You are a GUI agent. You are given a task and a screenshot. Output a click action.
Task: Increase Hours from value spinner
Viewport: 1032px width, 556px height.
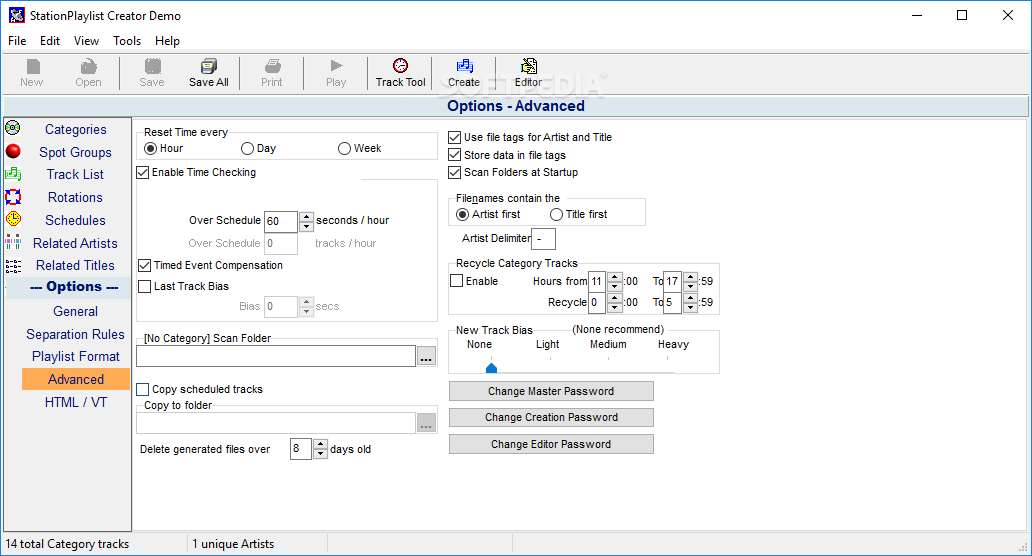click(x=615, y=277)
